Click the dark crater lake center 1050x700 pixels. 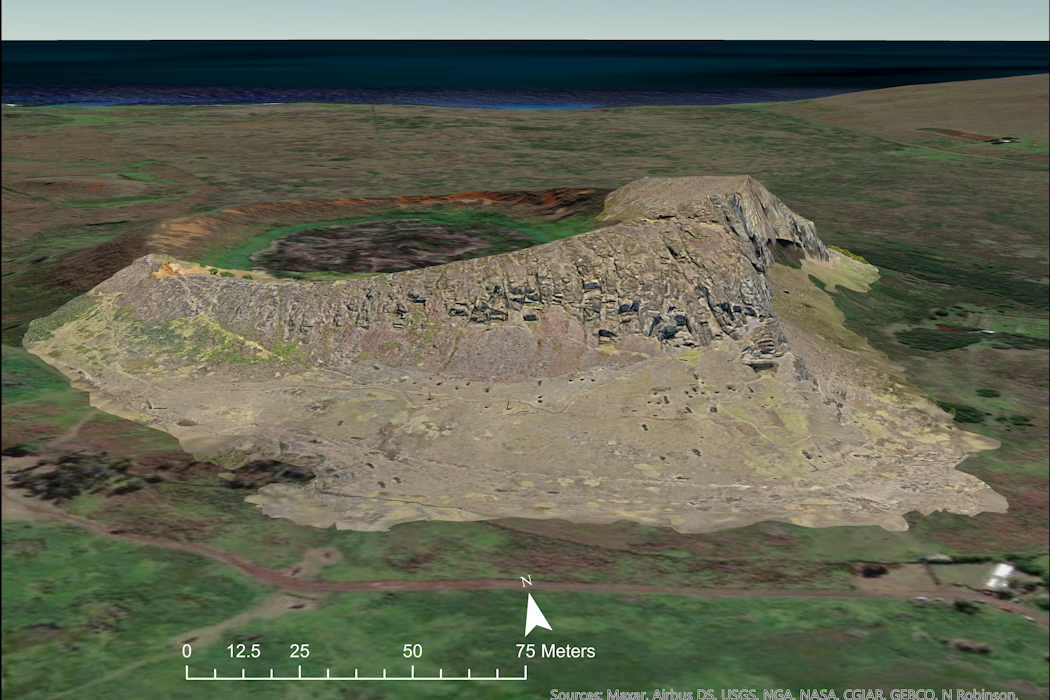[390, 245]
